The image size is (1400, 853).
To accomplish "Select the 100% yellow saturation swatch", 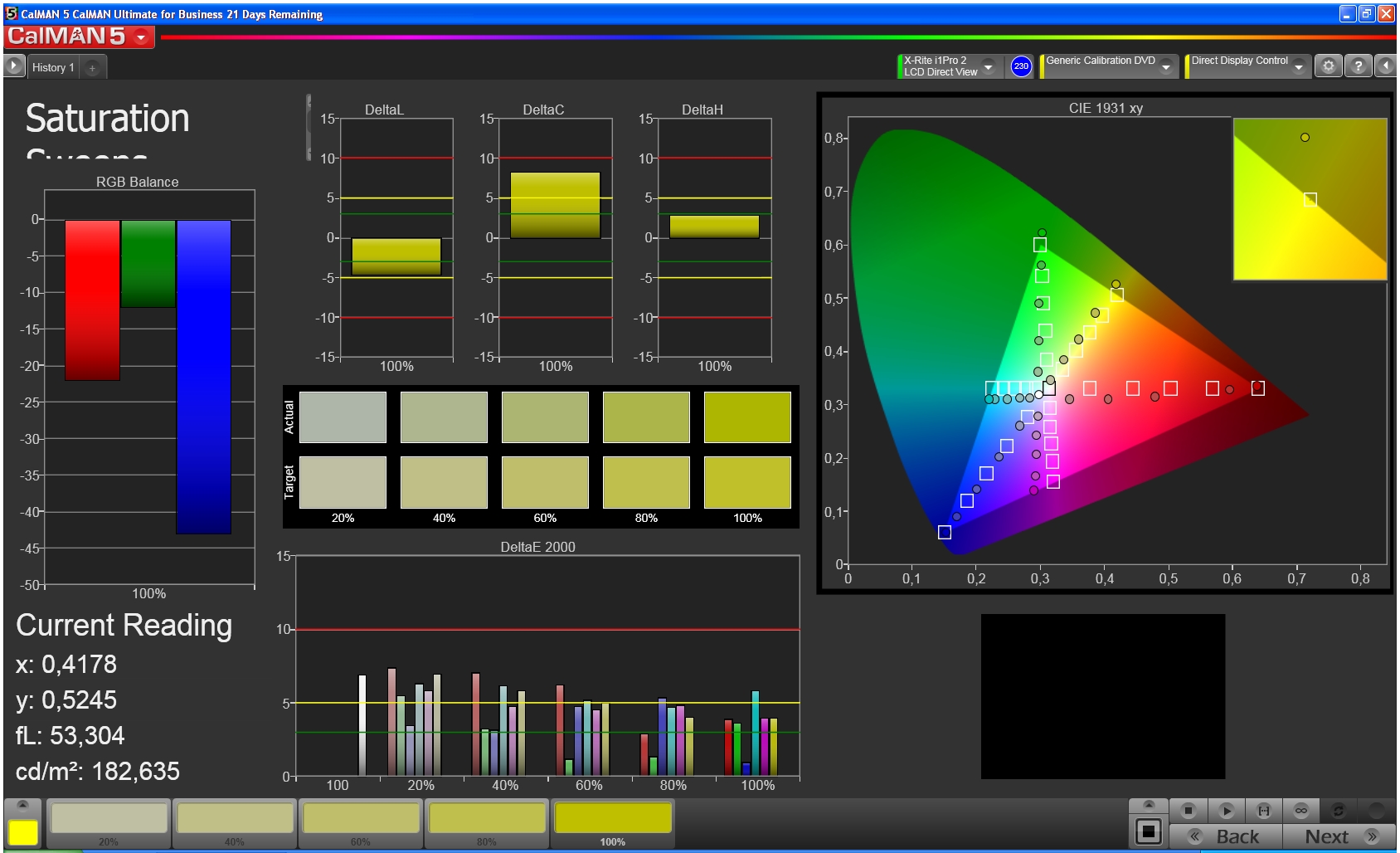I will click(x=612, y=819).
